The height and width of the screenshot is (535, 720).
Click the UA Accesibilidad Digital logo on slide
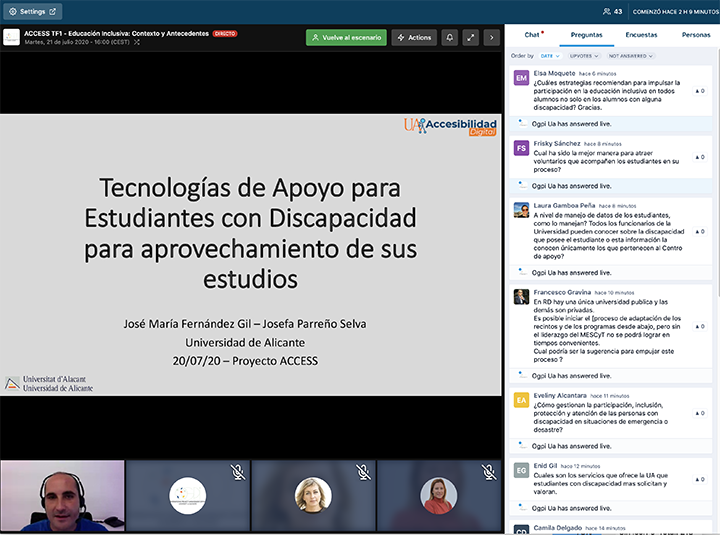click(450, 126)
